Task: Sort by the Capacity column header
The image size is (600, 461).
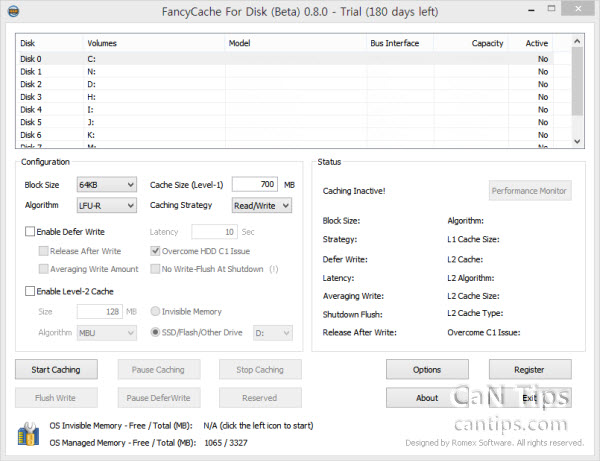Action: 471,43
